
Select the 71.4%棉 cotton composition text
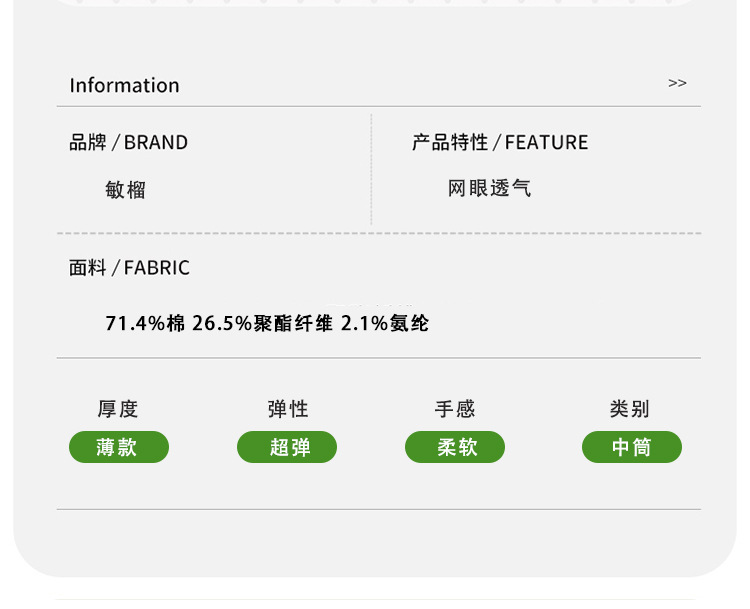[145, 323]
